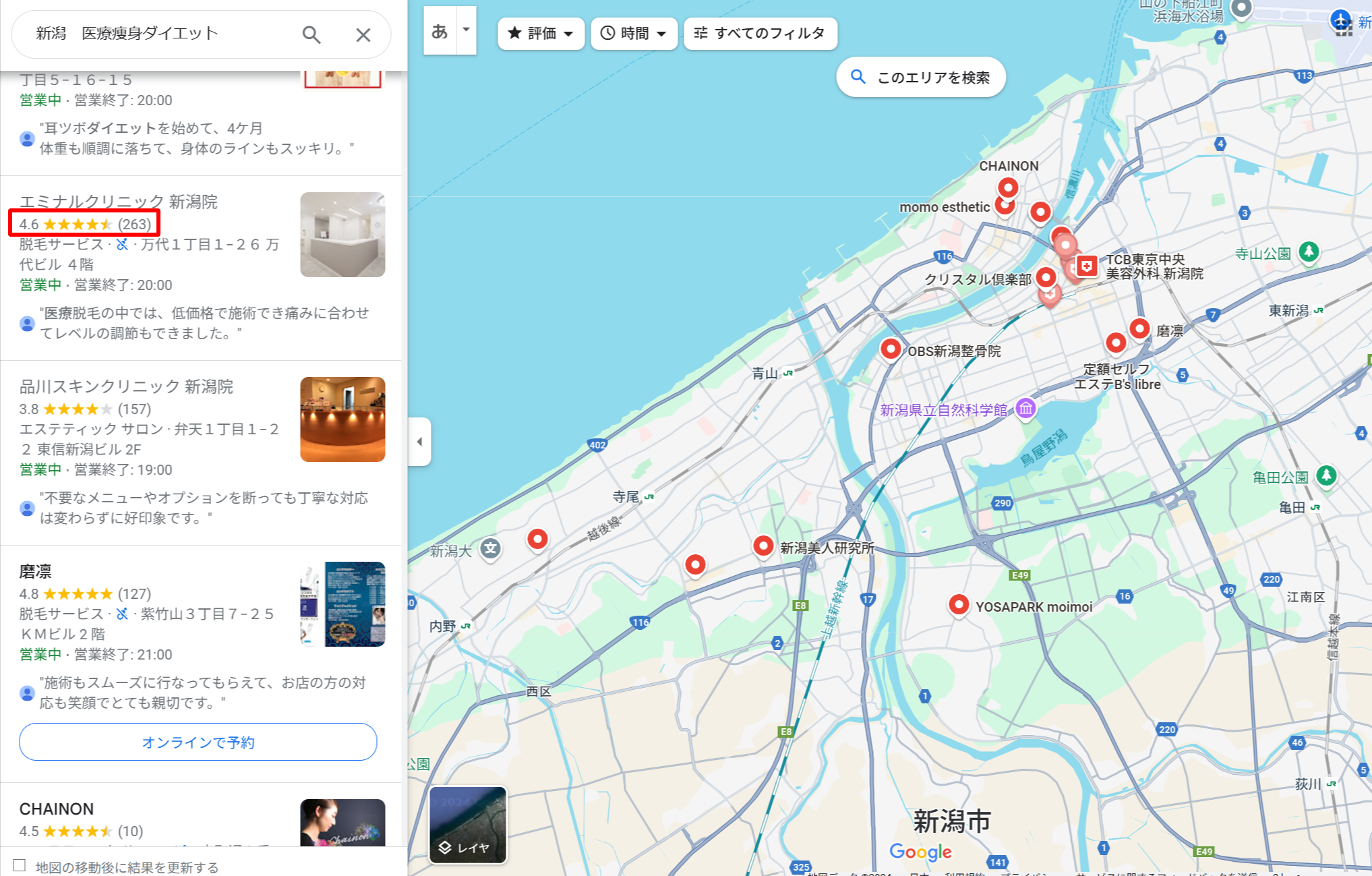
Task: Click the search box text field
Action: click(162, 34)
